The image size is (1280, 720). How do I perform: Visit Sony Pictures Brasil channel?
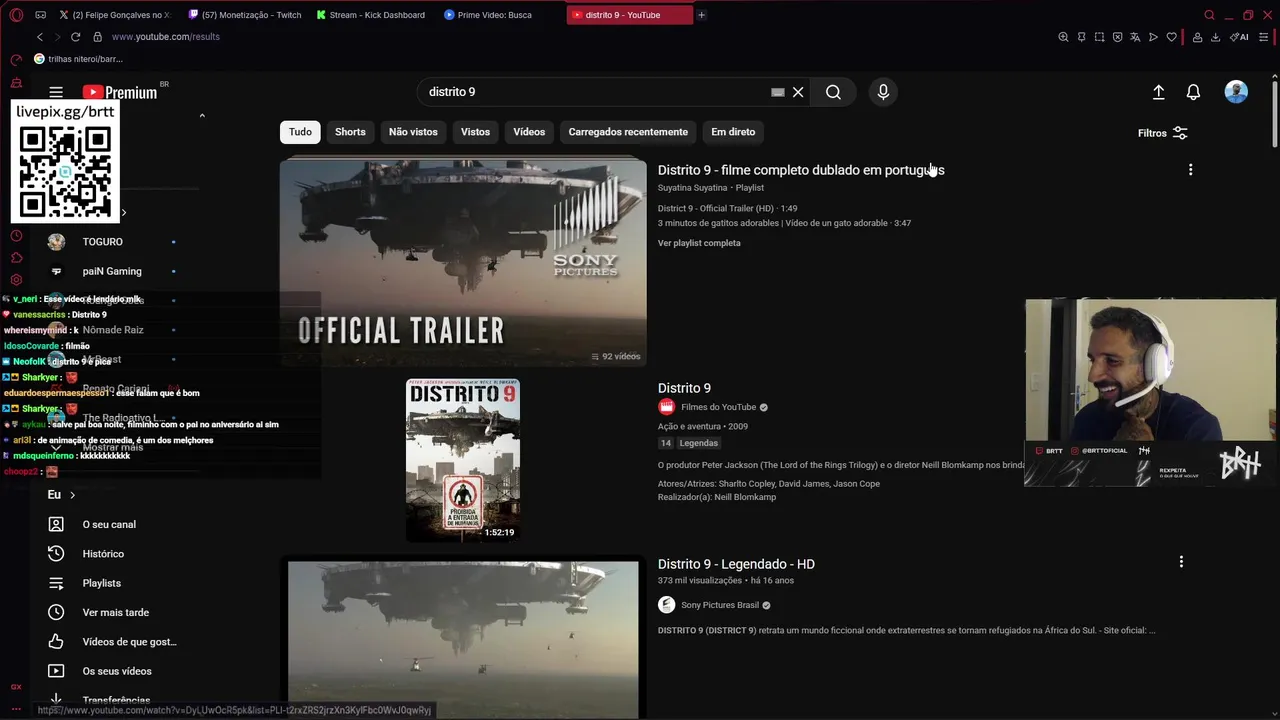[x=720, y=605]
